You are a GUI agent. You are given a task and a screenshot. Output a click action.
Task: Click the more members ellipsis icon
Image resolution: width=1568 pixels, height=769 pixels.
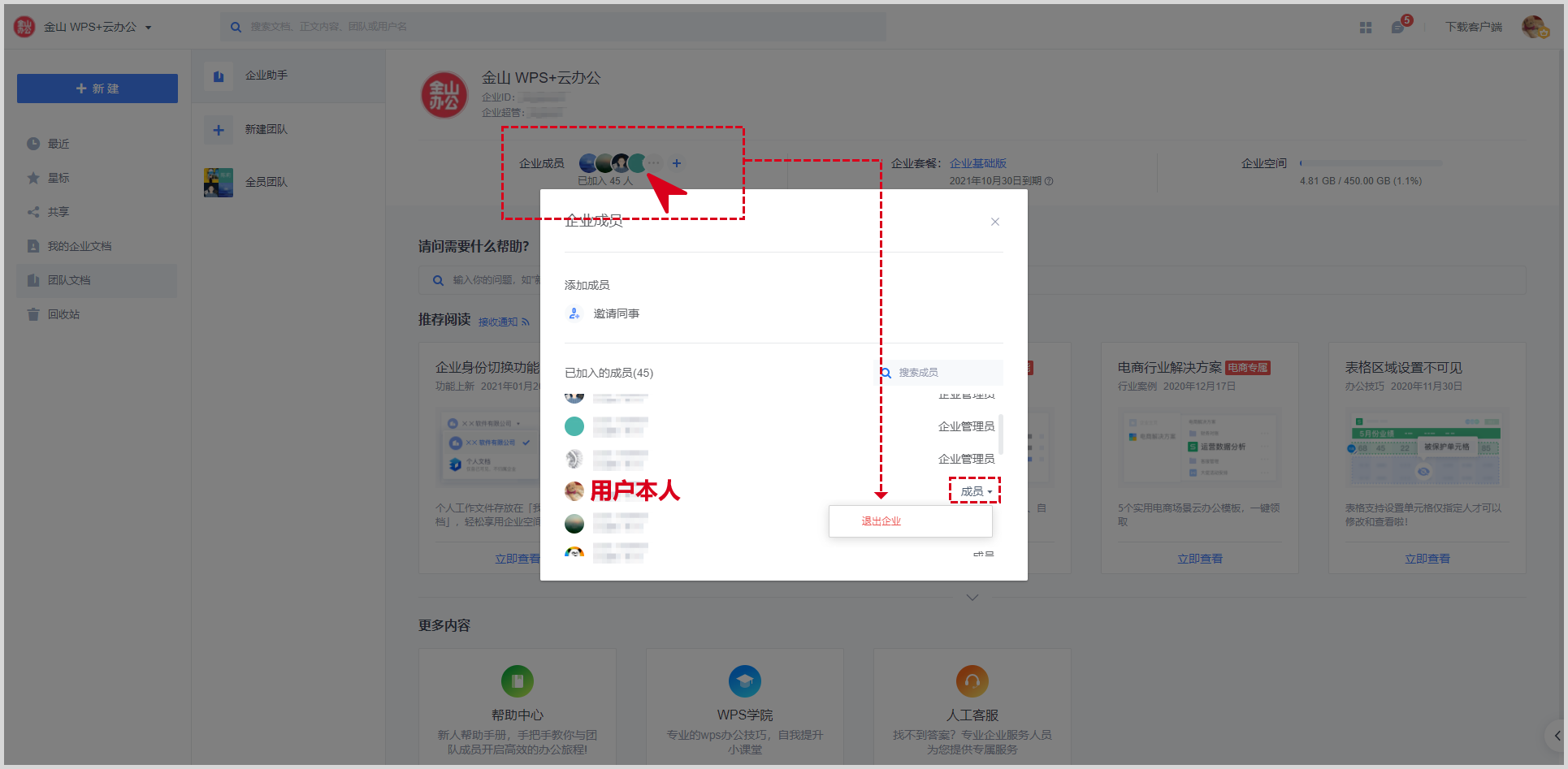pyautogui.click(x=654, y=163)
